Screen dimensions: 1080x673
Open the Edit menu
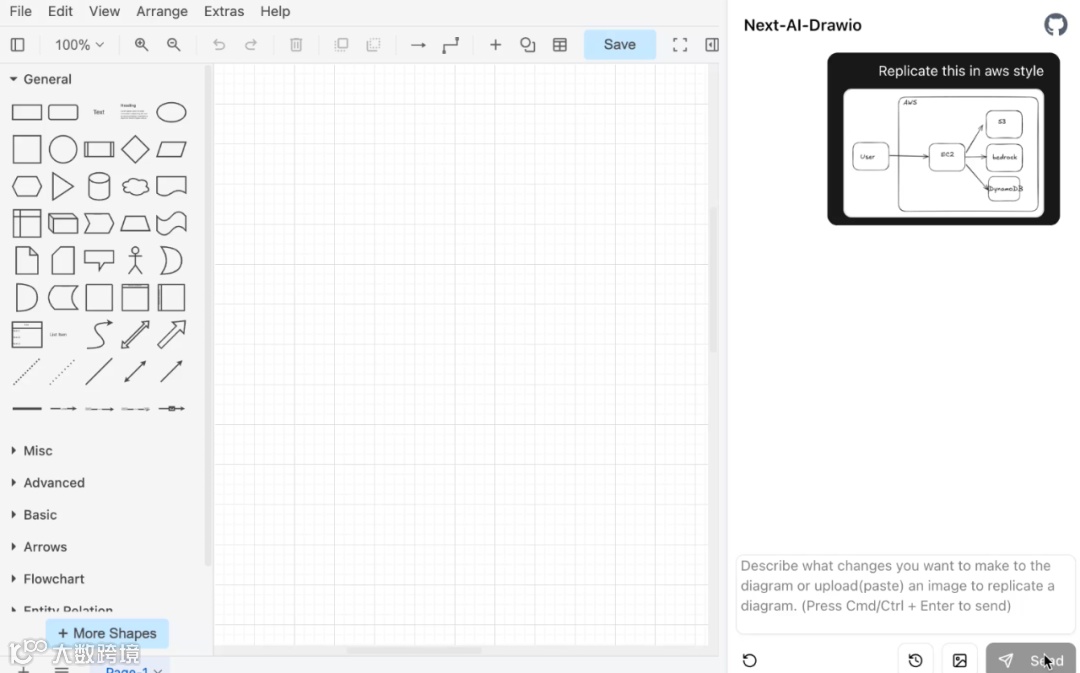click(60, 11)
